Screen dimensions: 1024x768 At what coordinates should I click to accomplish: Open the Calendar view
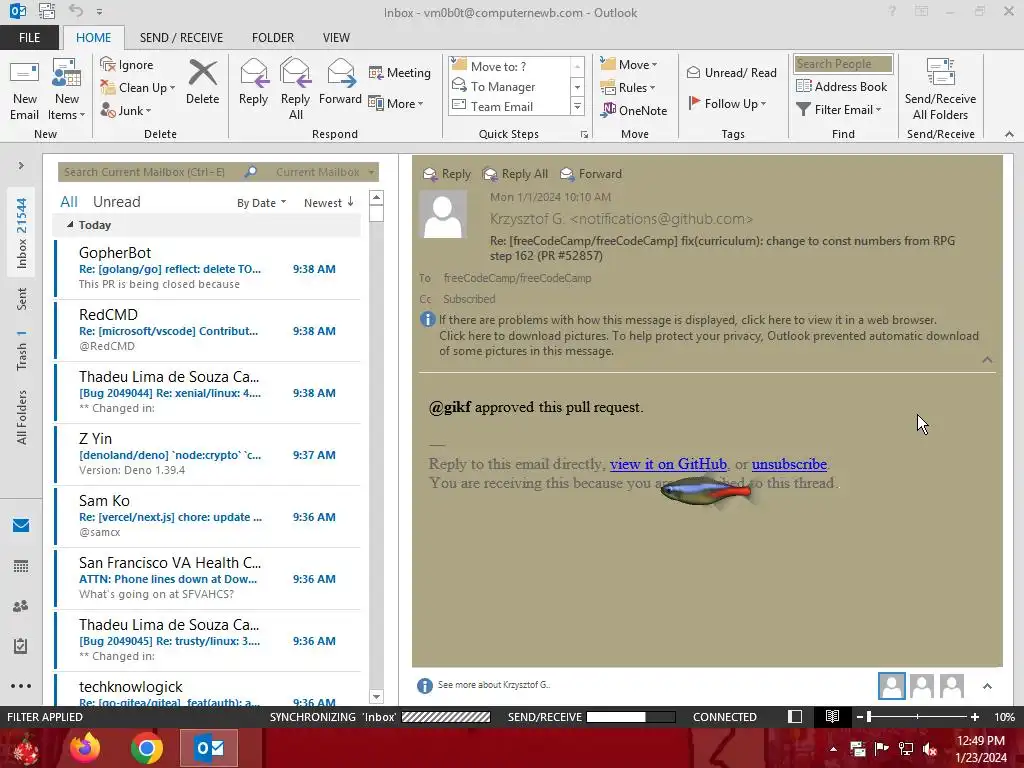tap(21, 566)
